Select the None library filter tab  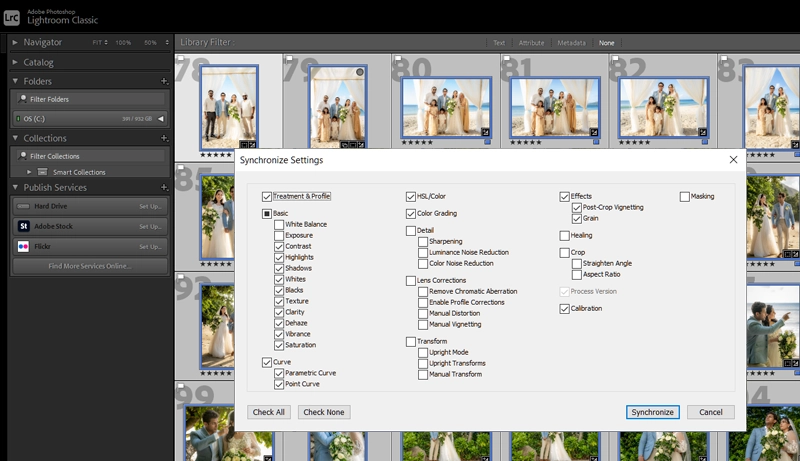pyautogui.click(x=607, y=43)
